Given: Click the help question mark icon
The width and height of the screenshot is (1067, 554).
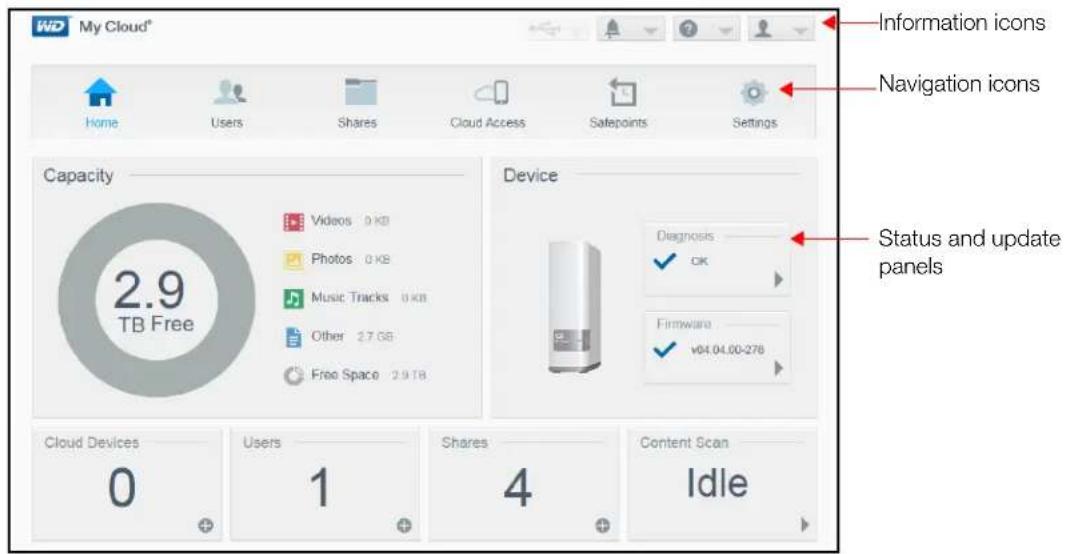Looking at the screenshot, I should tap(689, 29).
